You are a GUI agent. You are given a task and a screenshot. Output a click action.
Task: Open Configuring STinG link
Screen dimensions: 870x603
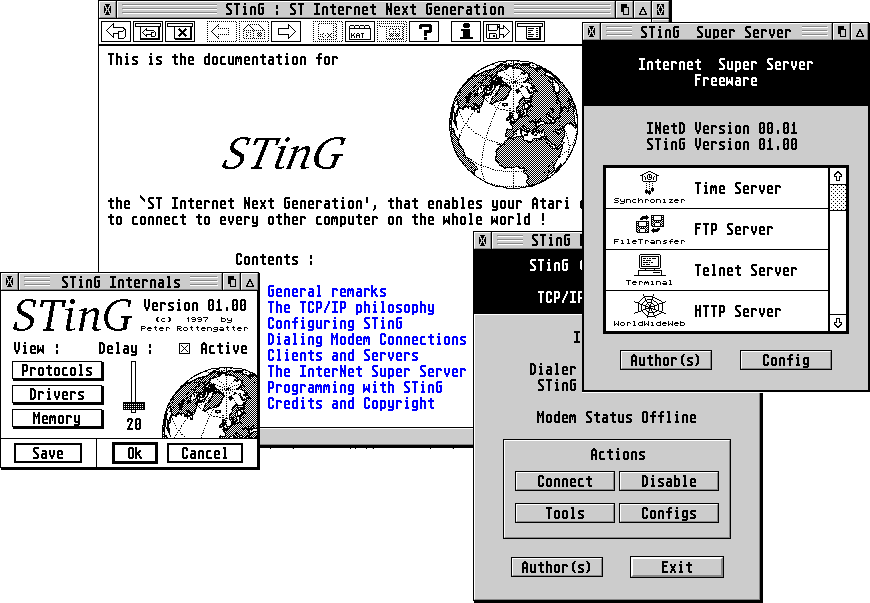pos(335,323)
